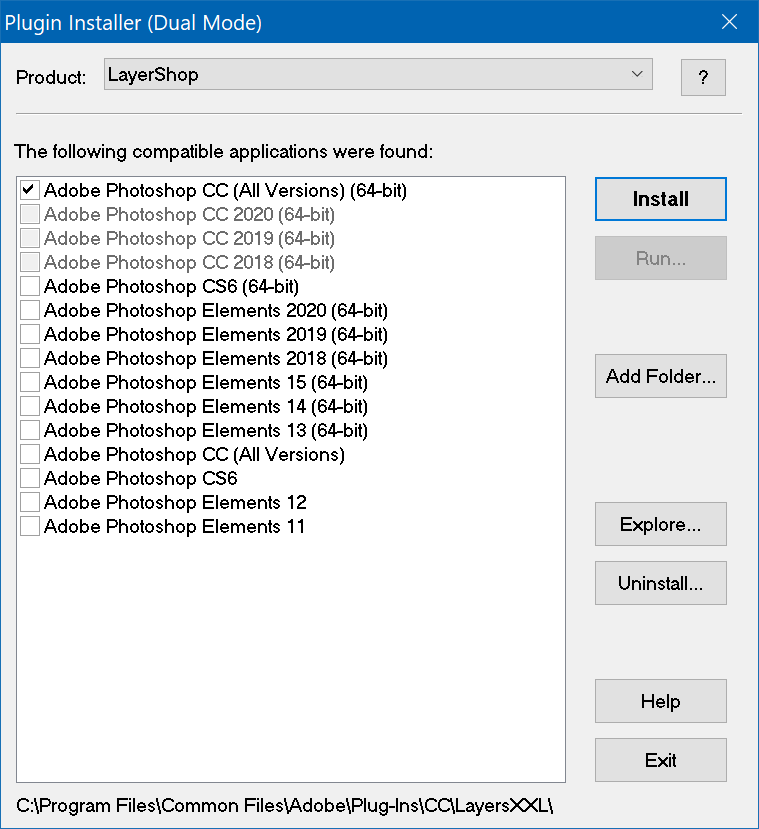Tick Adobe Photoshop Elements 2019 (64-bit)
The image size is (759, 829).
(x=30, y=334)
